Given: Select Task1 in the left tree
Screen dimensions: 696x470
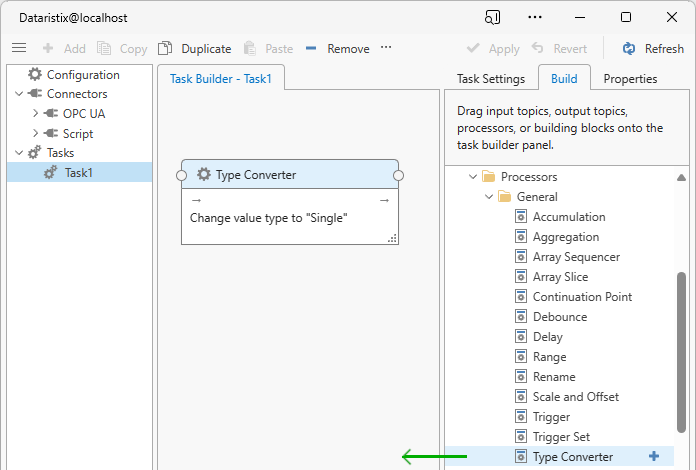Looking at the screenshot, I should (x=79, y=172).
